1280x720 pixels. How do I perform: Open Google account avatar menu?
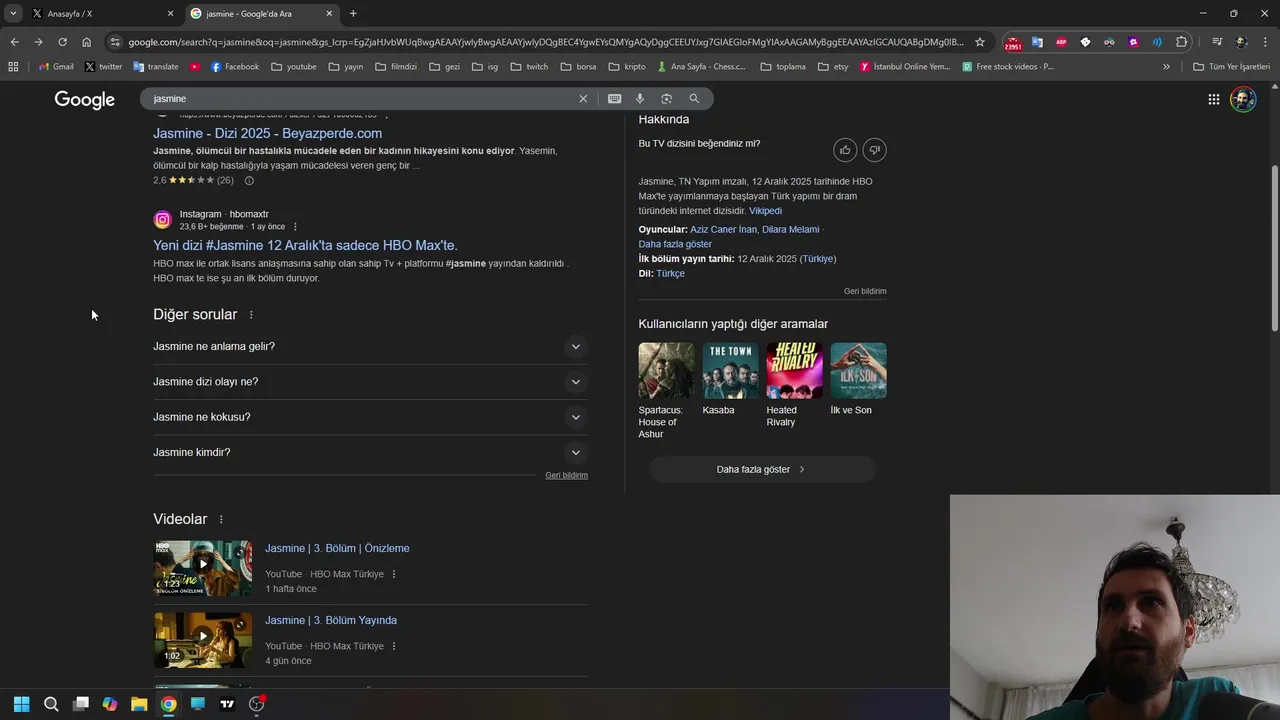[x=1243, y=99]
